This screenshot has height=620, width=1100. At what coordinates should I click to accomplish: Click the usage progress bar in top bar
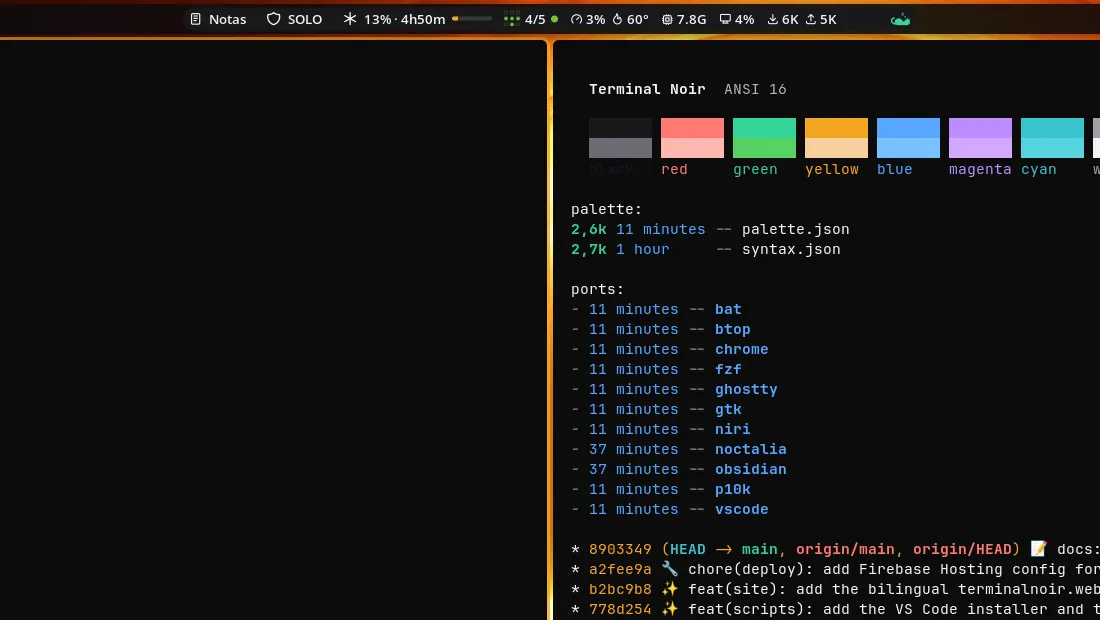point(471,19)
